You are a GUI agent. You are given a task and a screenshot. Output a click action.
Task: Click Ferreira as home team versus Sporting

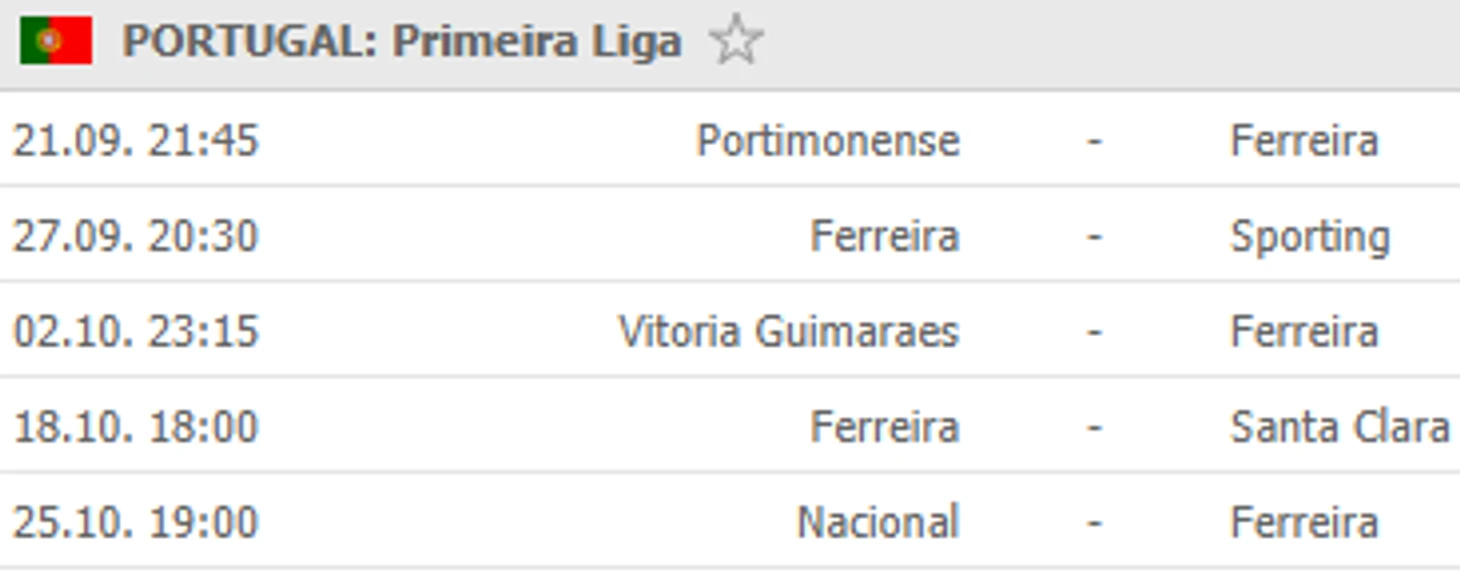point(884,236)
